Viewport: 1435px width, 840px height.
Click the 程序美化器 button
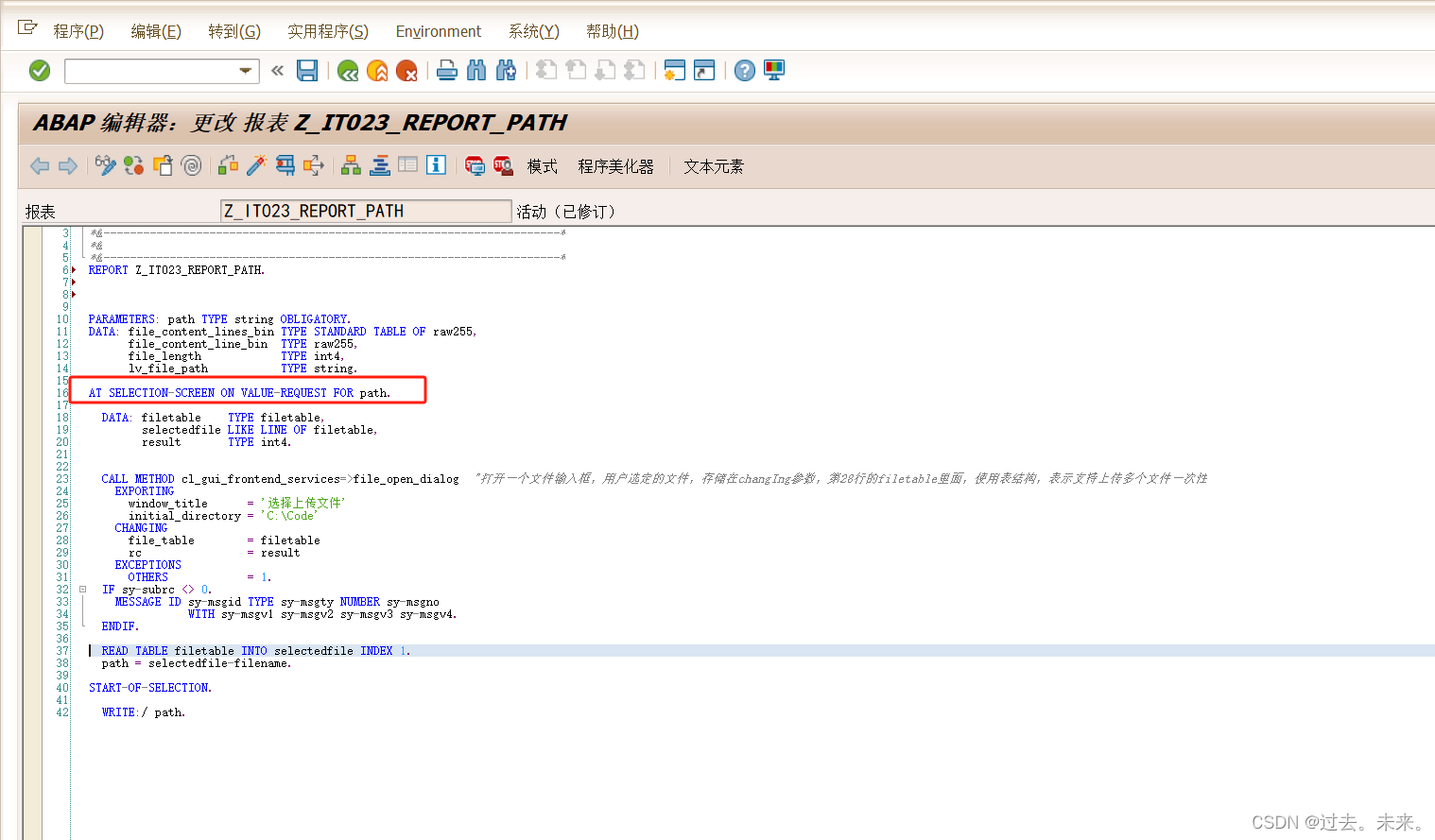point(615,167)
